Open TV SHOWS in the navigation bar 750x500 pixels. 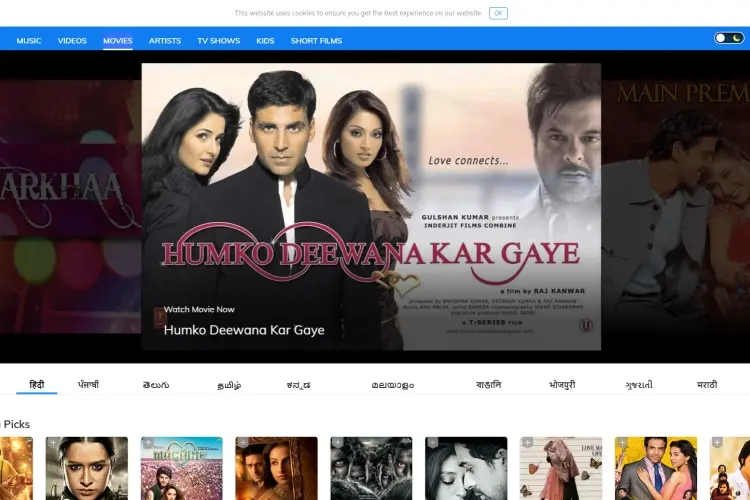point(219,41)
